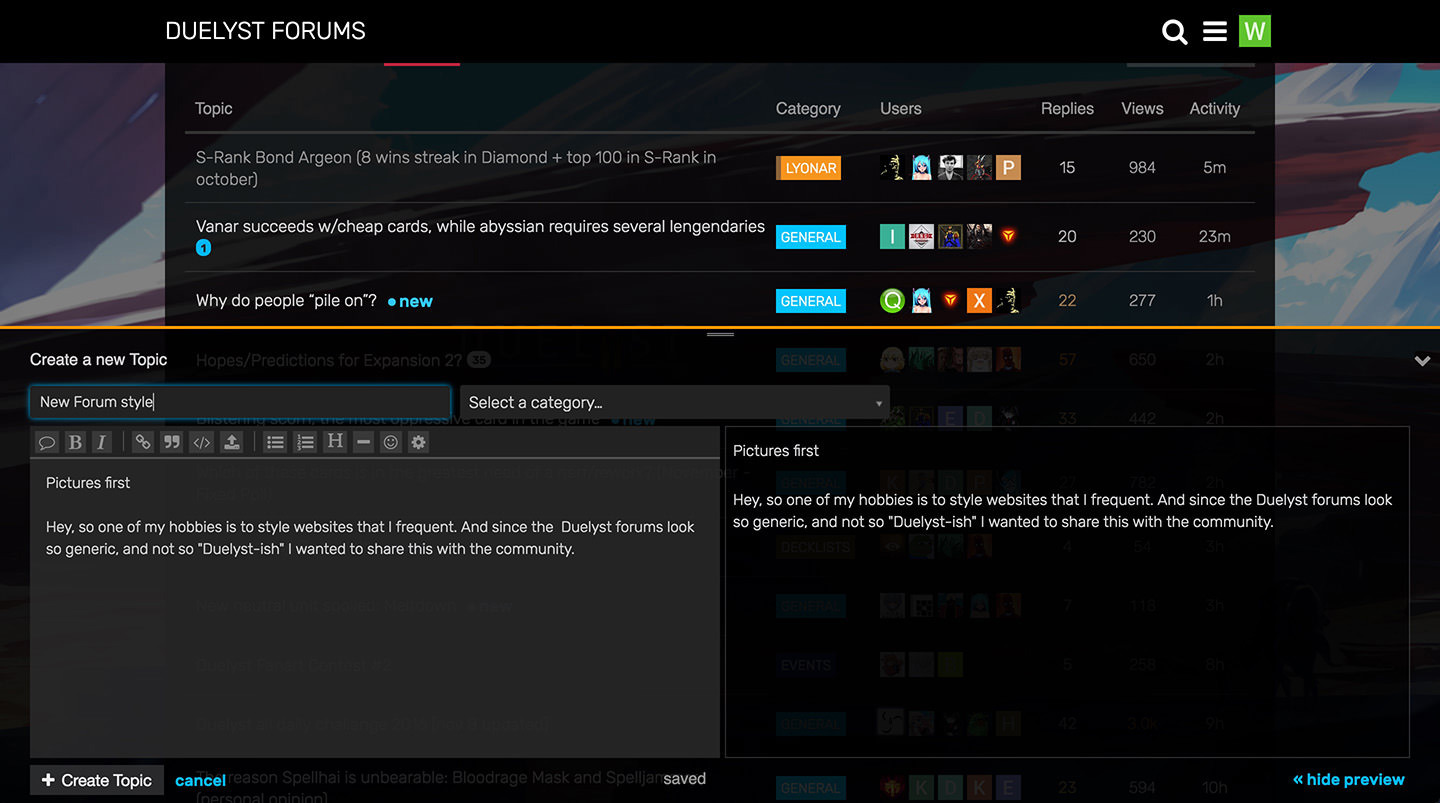Screen dimensions: 1440x803
Task: Click the I avatar in the Vanar topic row
Action: [x=892, y=237]
